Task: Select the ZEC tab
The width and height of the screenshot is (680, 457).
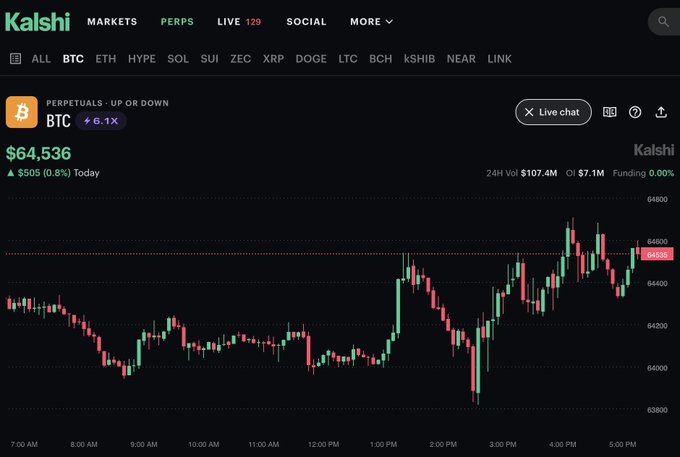Action: click(240, 59)
